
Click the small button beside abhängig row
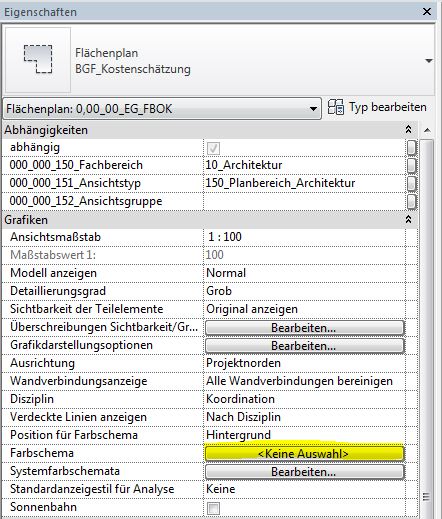pyautogui.click(x=412, y=148)
